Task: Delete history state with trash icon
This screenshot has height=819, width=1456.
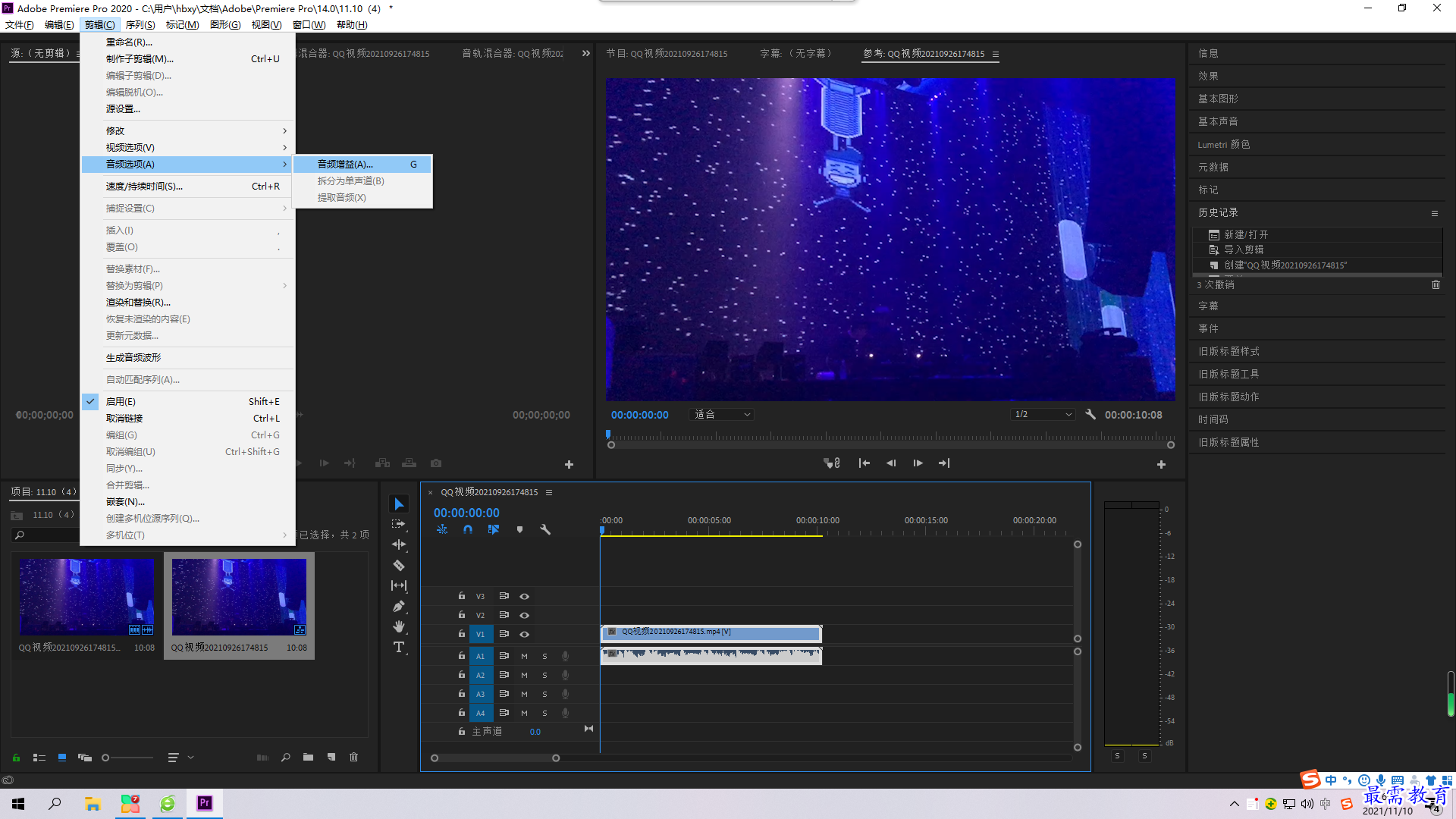Action: 1436,284
